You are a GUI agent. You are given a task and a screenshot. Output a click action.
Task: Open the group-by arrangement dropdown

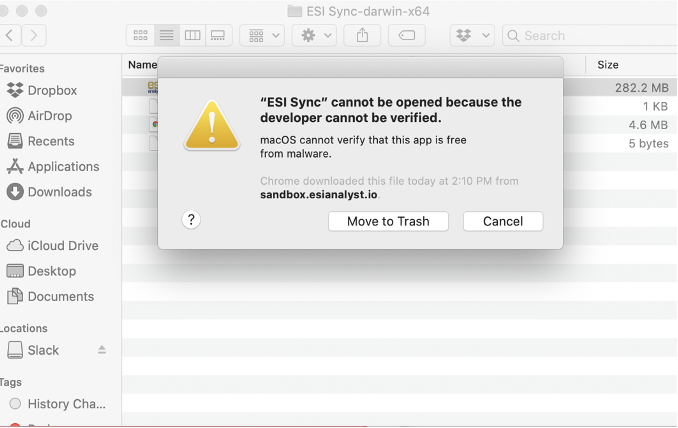262,35
